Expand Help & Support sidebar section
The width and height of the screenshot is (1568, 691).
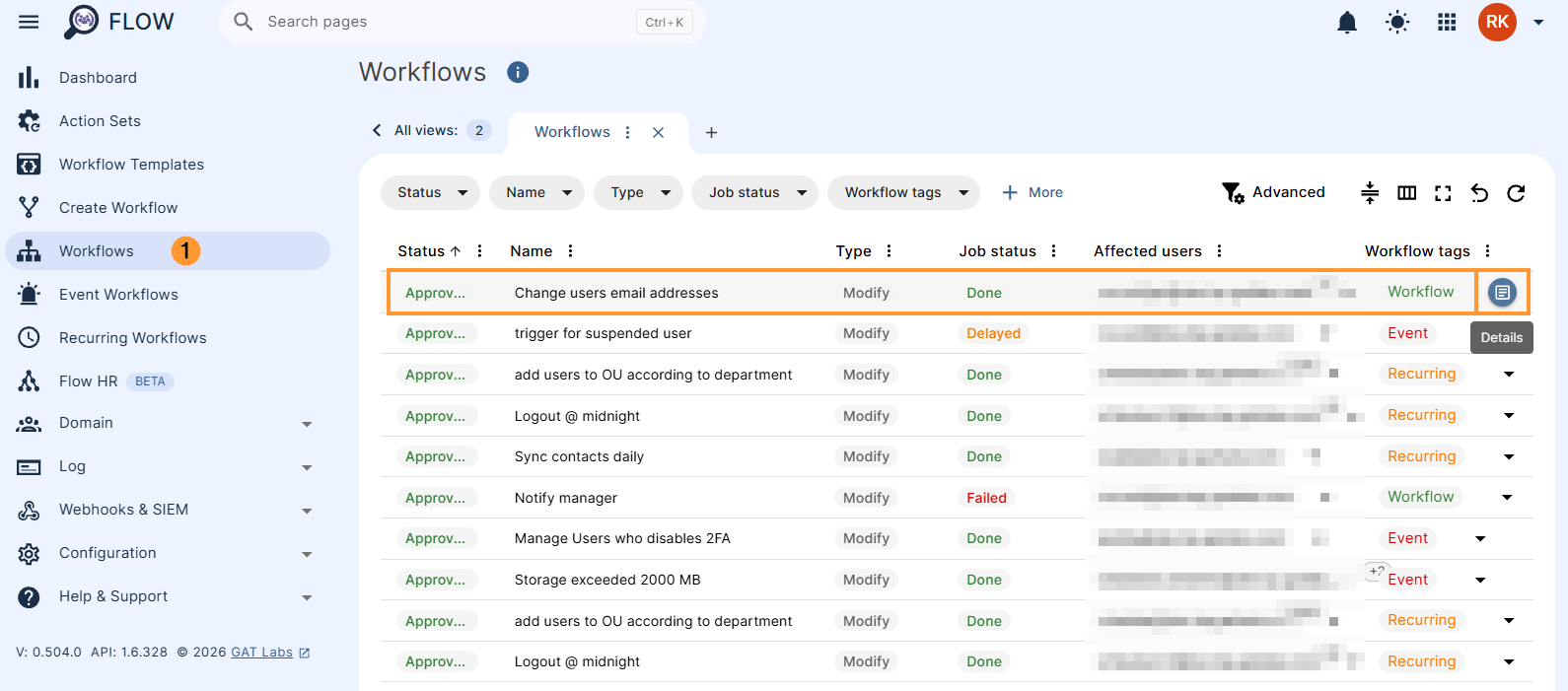[x=168, y=596]
